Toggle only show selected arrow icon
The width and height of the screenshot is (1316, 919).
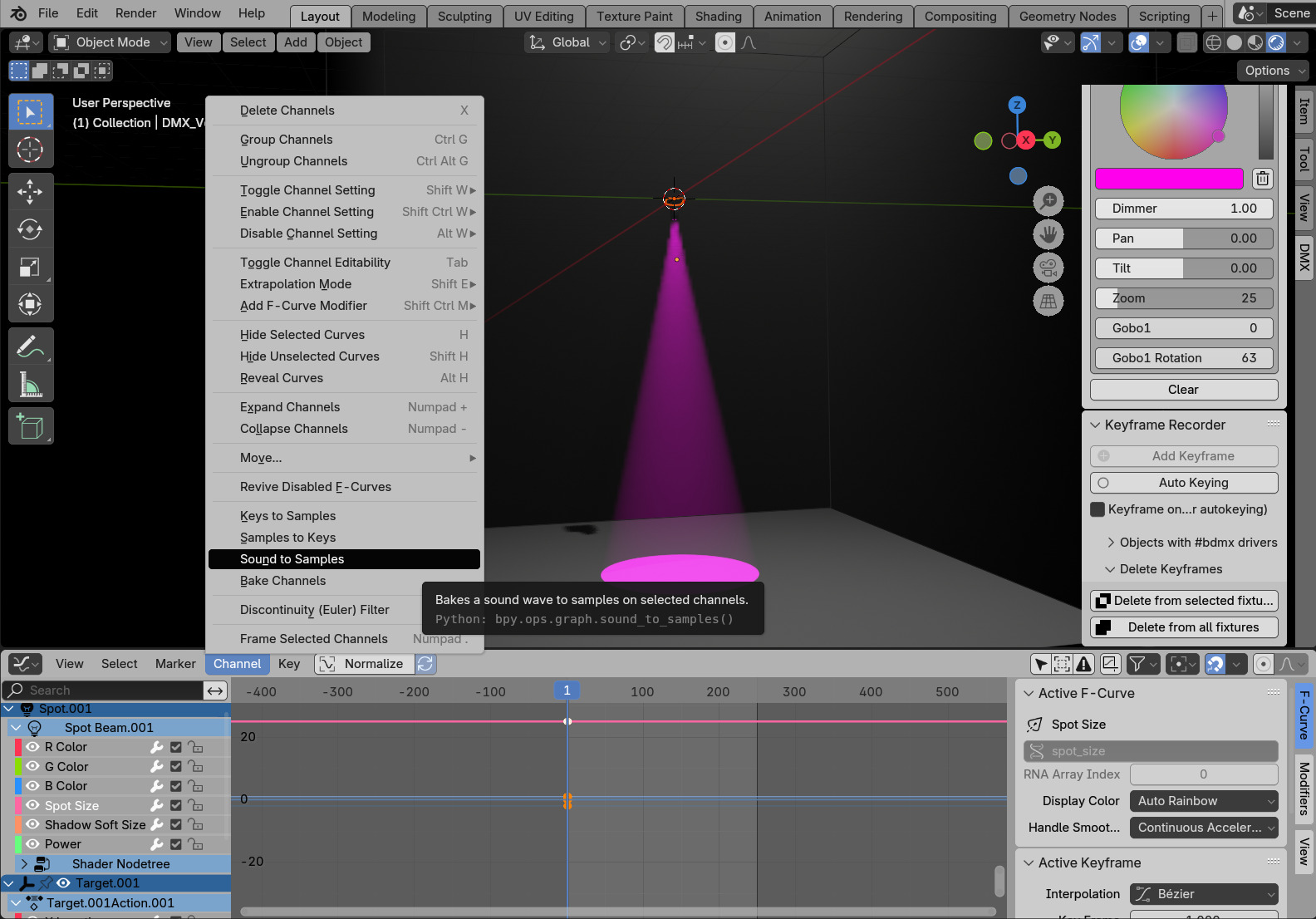point(1041,664)
